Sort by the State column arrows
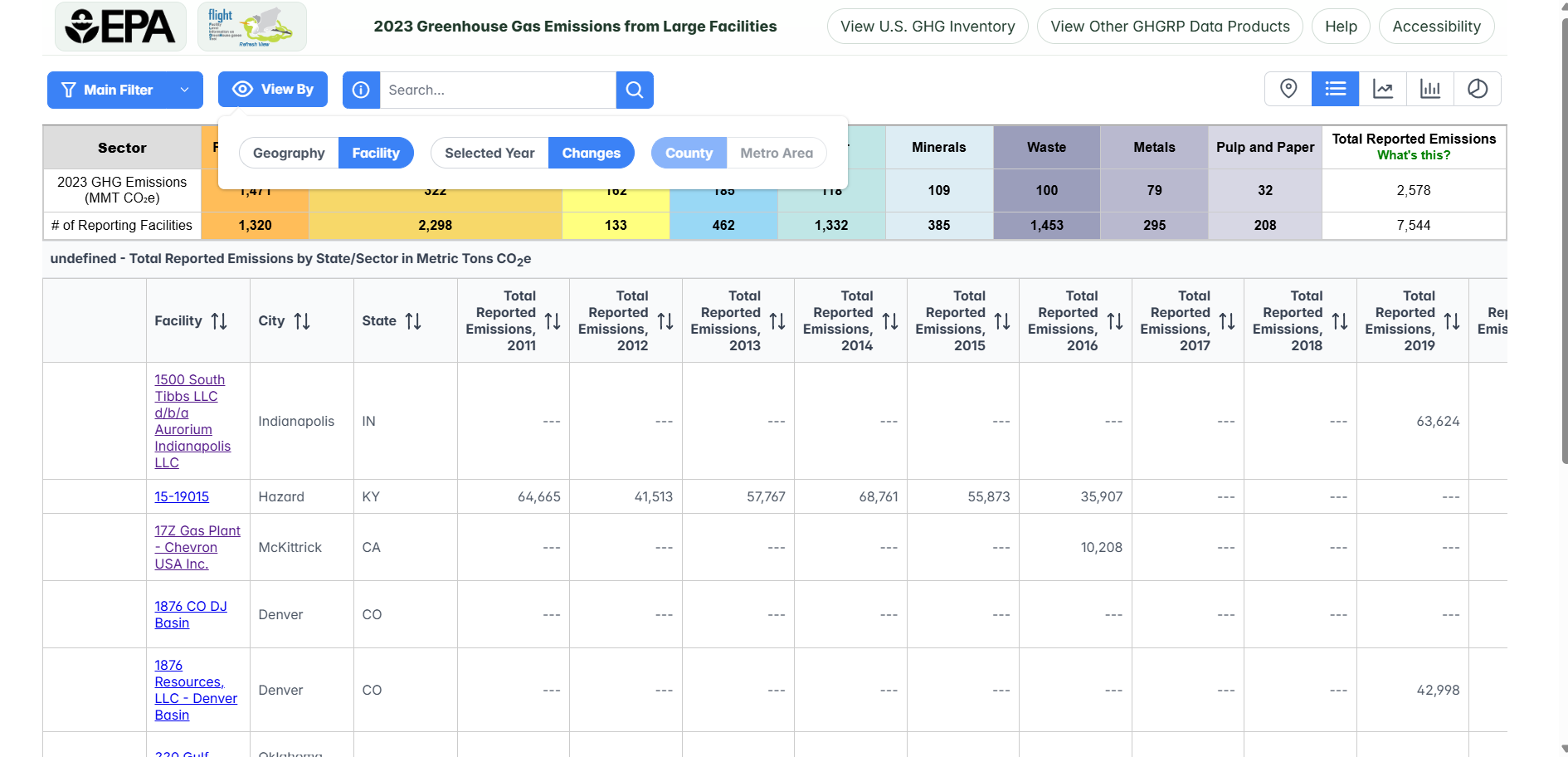 (x=413, y=321)
